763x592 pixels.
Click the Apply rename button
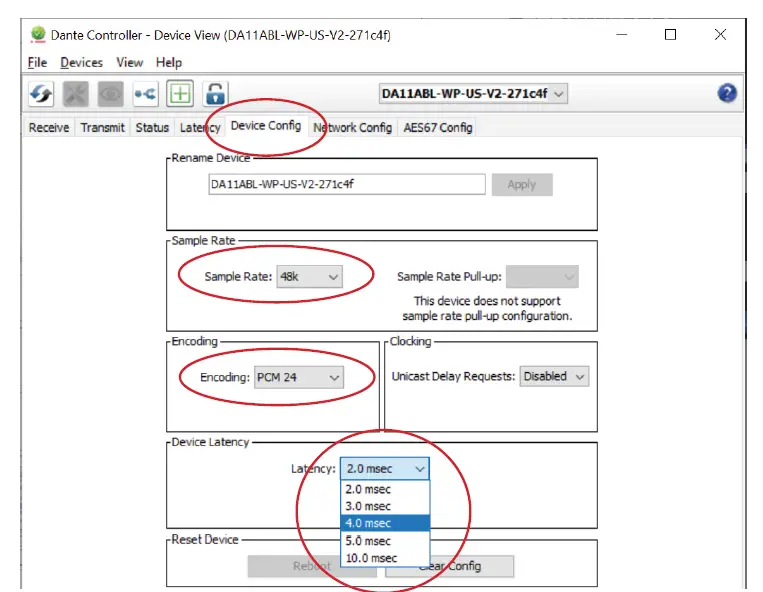coord(522,185)
